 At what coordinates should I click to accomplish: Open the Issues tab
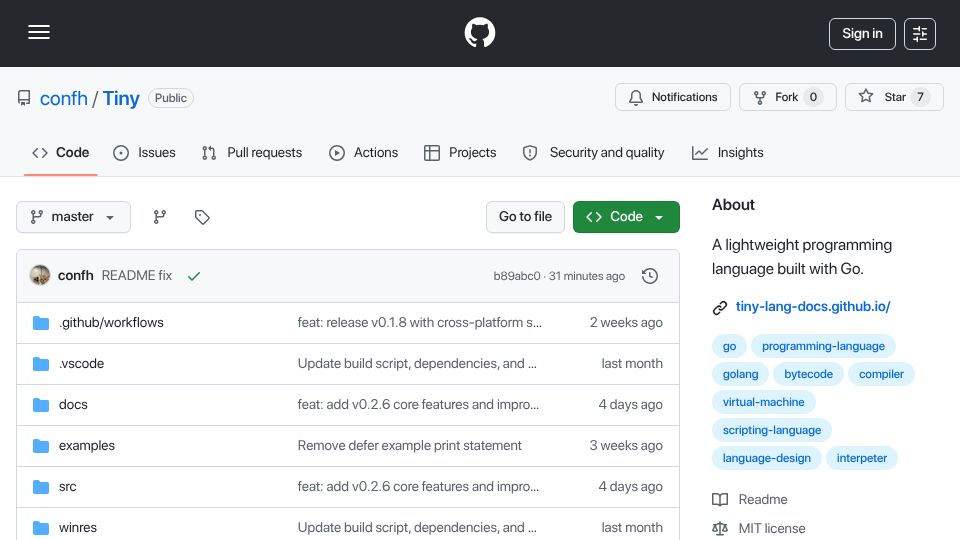click(x=144, y=152)
